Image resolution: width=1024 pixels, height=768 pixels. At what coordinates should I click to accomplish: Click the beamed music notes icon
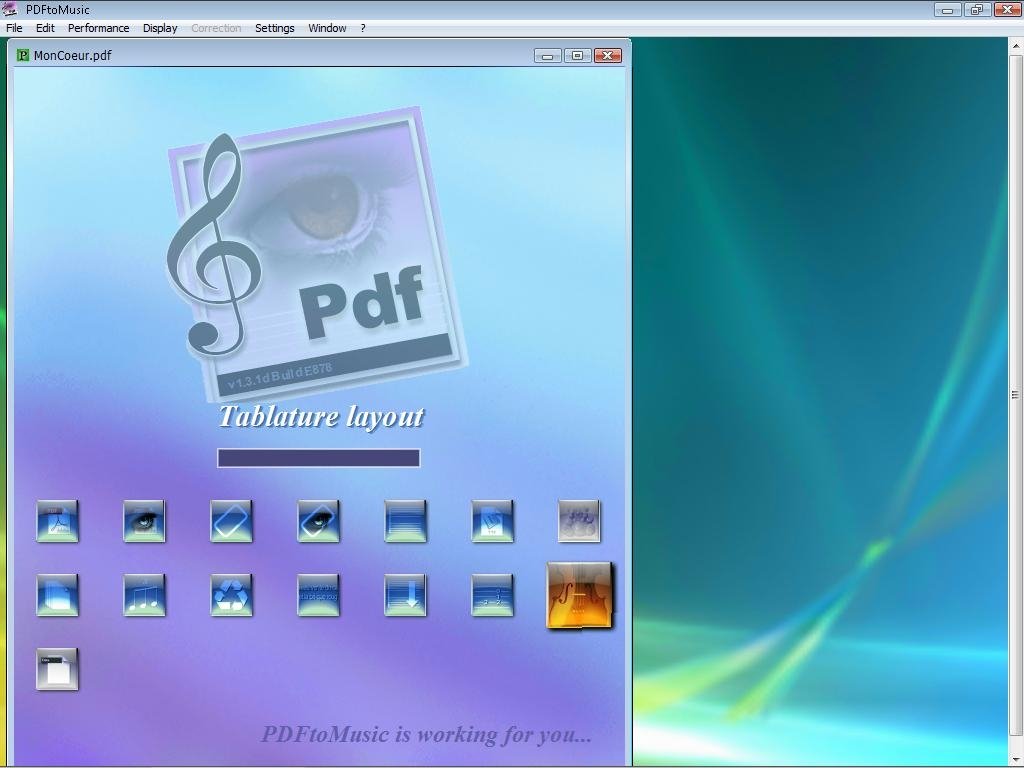coord(144,595)
